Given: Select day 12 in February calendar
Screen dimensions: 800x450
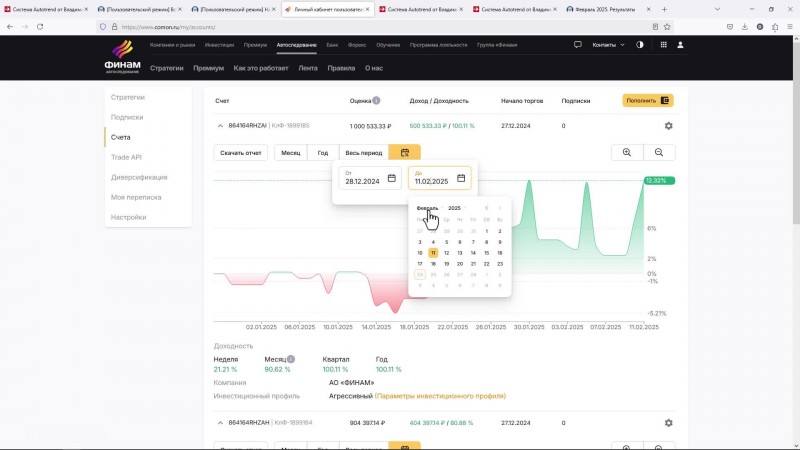Looking at the screenshot, I should tap(446, 253).
